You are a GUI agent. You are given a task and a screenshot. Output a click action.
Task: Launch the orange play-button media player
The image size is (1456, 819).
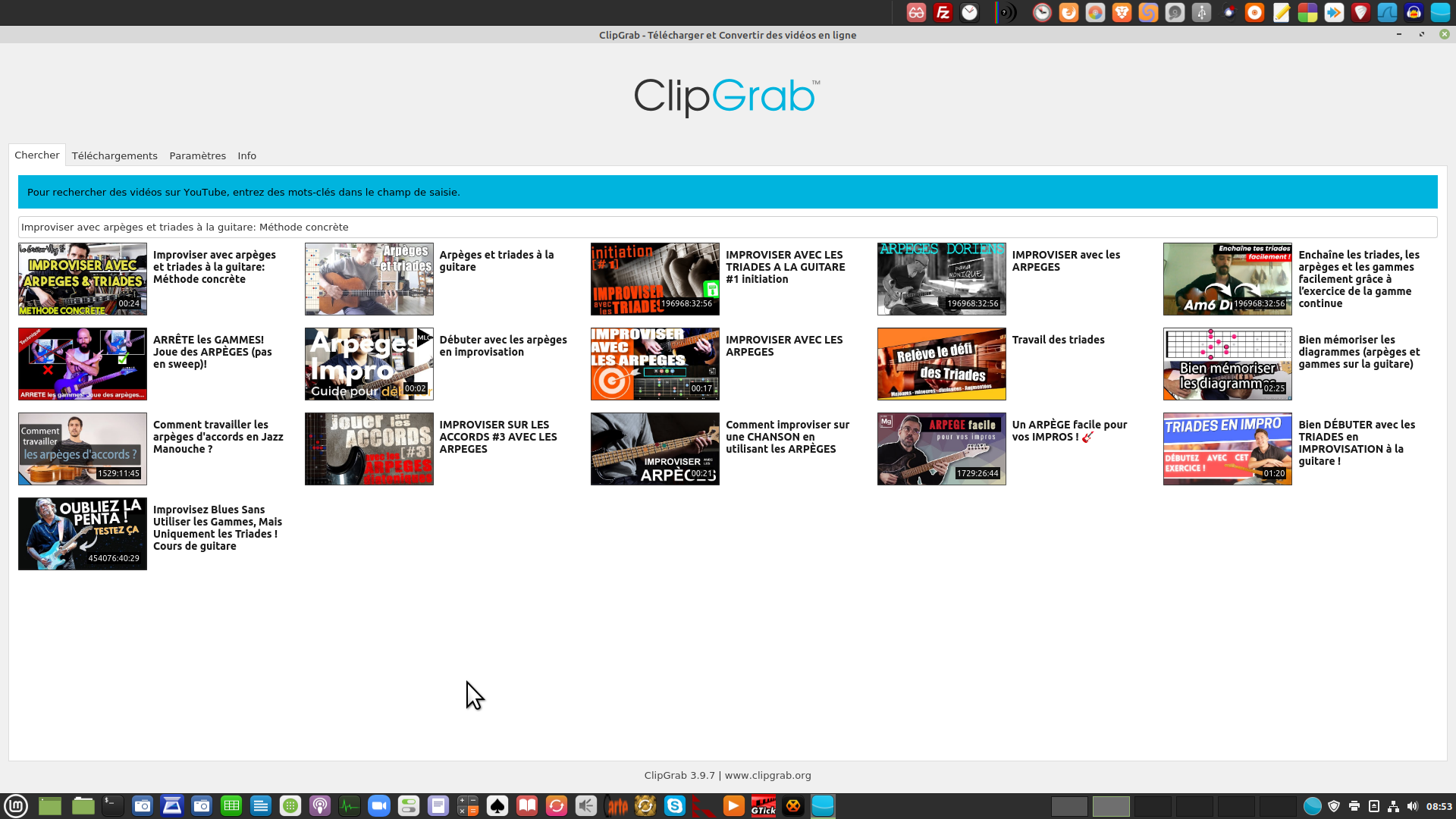coord(734,805)
